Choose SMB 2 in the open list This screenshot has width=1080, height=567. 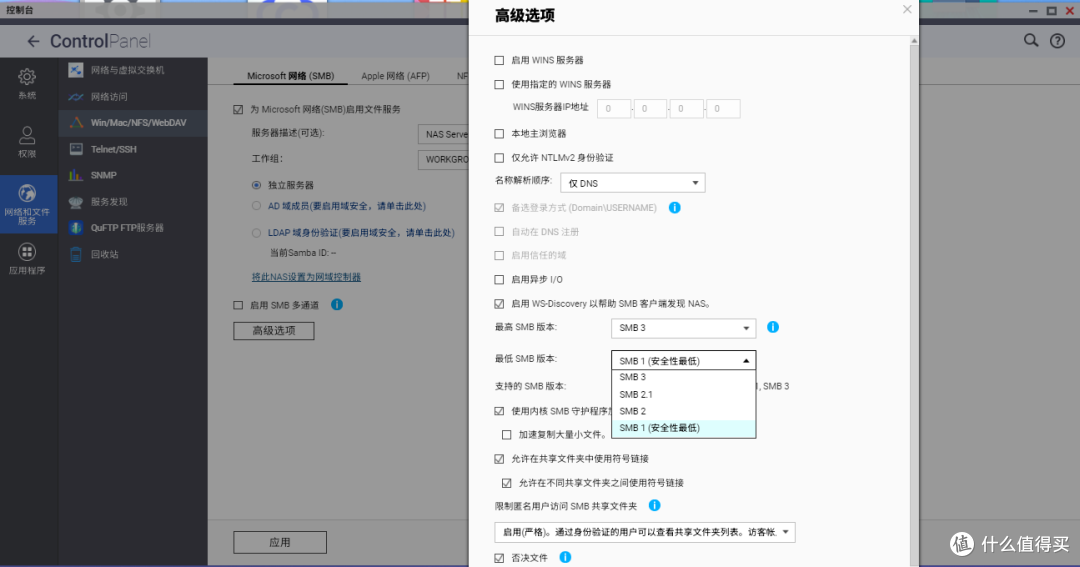coord(683,411)
